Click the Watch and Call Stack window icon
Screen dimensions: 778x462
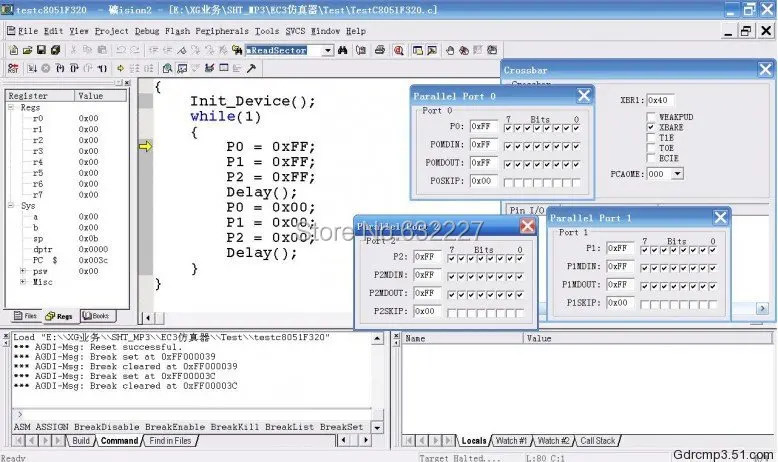pos(182,68)
